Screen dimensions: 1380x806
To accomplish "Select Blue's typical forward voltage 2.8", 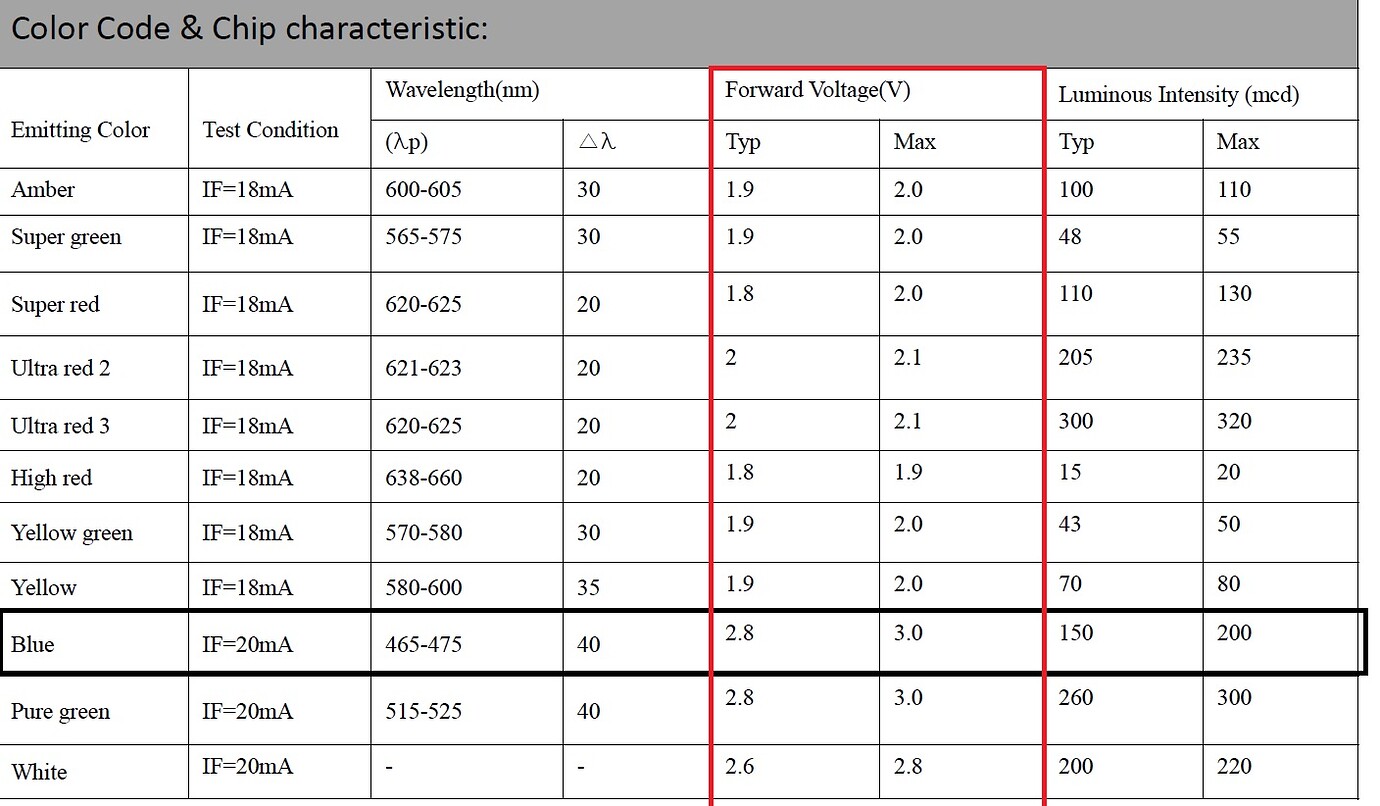I will pyautogui.click(x=739, y=633).
